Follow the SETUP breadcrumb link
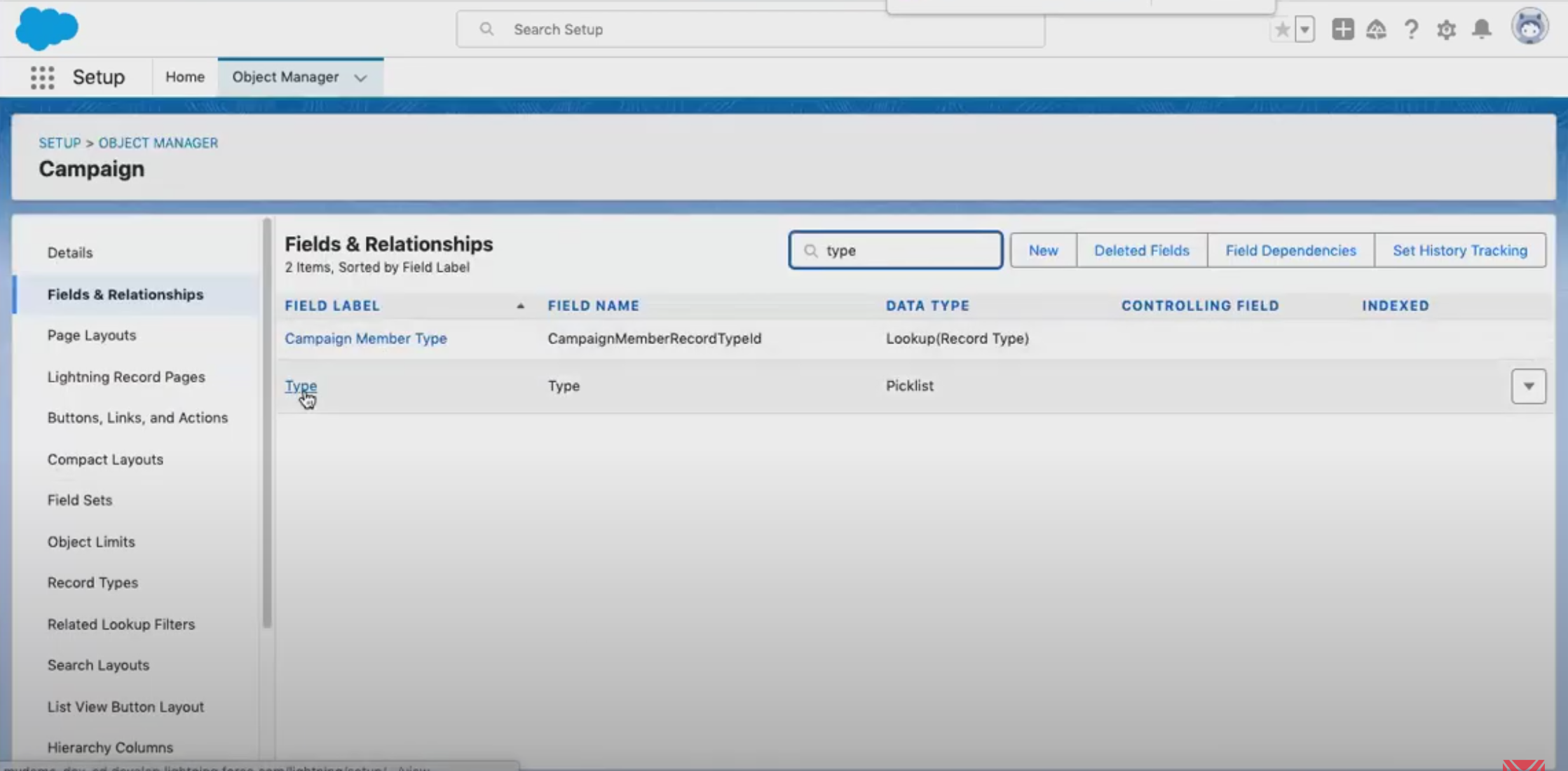1568x771 pixels. point(60,143)
